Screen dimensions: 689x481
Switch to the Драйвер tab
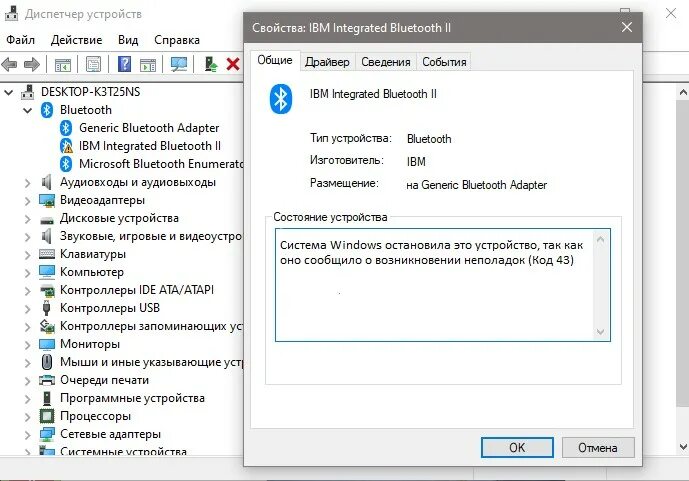tap(327, 62)
